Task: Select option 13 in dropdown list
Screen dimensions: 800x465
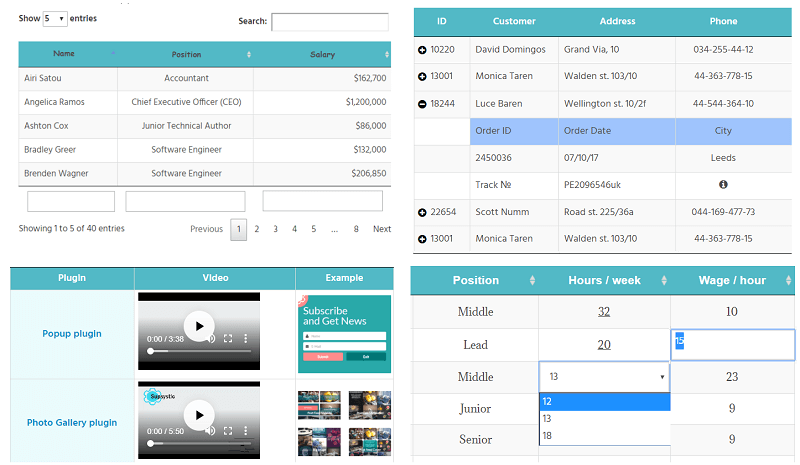Action: [x=605, y=419]
